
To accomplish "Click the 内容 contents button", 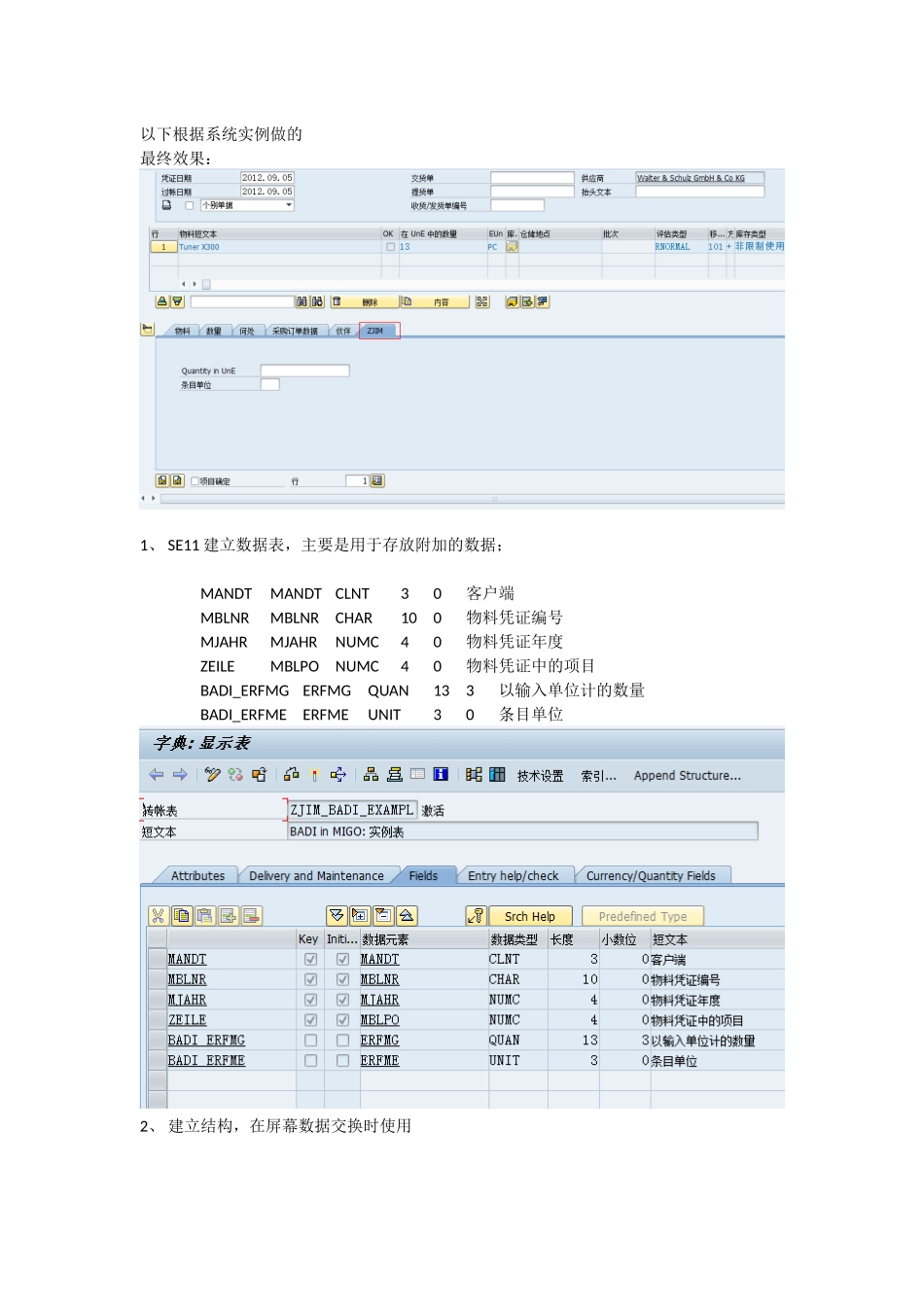I will point(435,302).
